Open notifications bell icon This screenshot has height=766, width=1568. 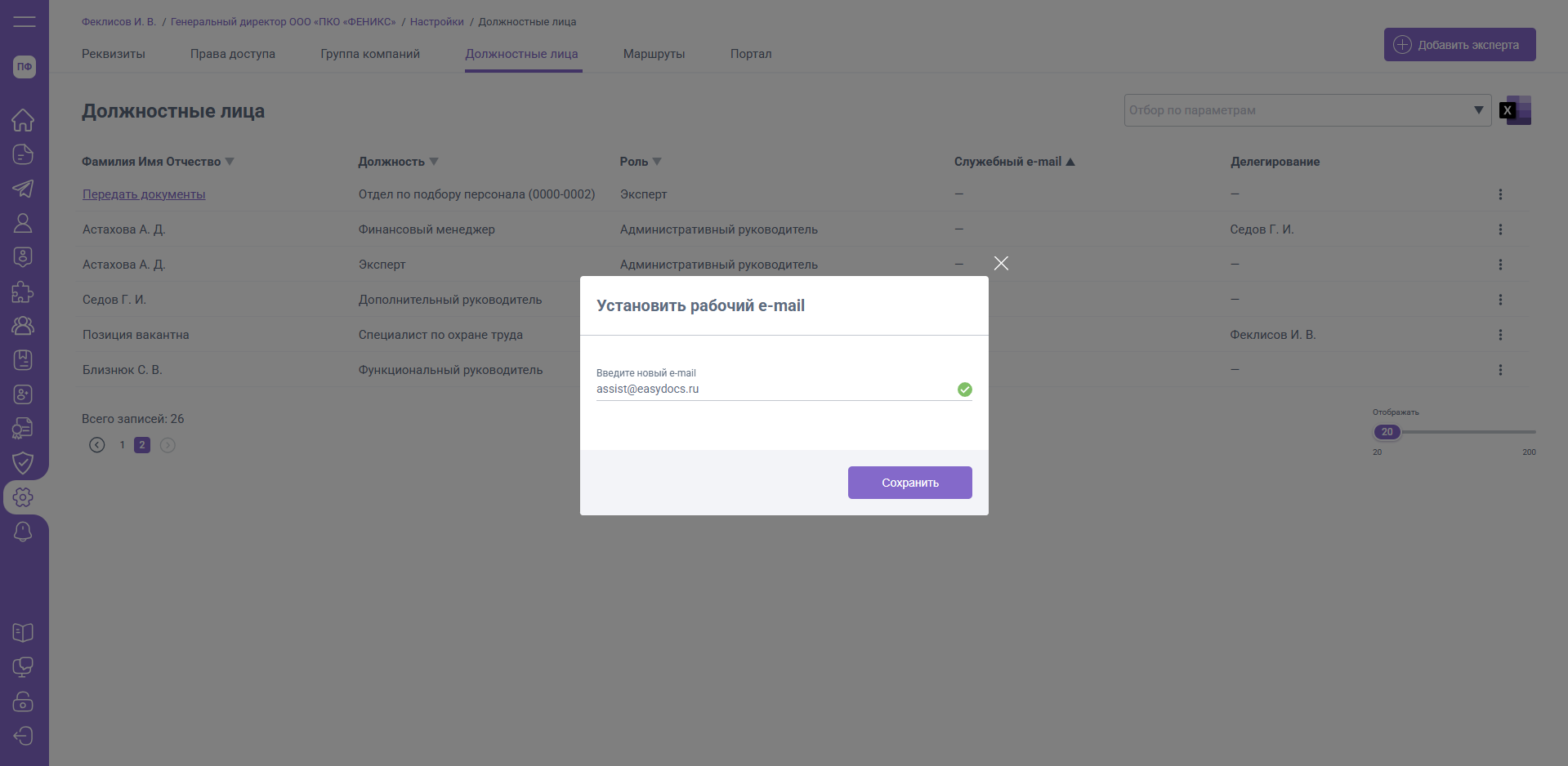[x=23, y=532]
